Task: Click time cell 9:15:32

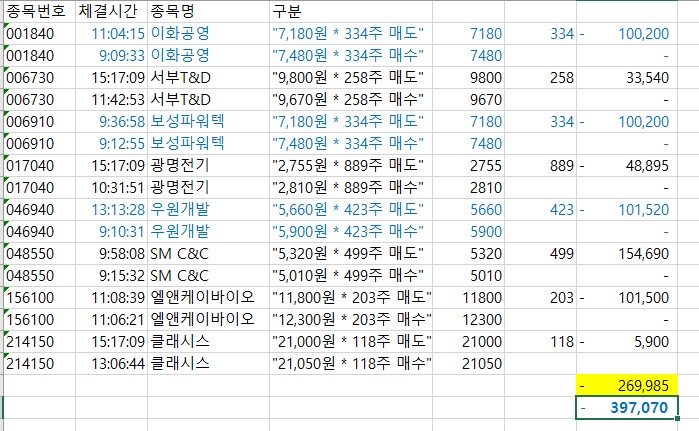Action: 111,275
